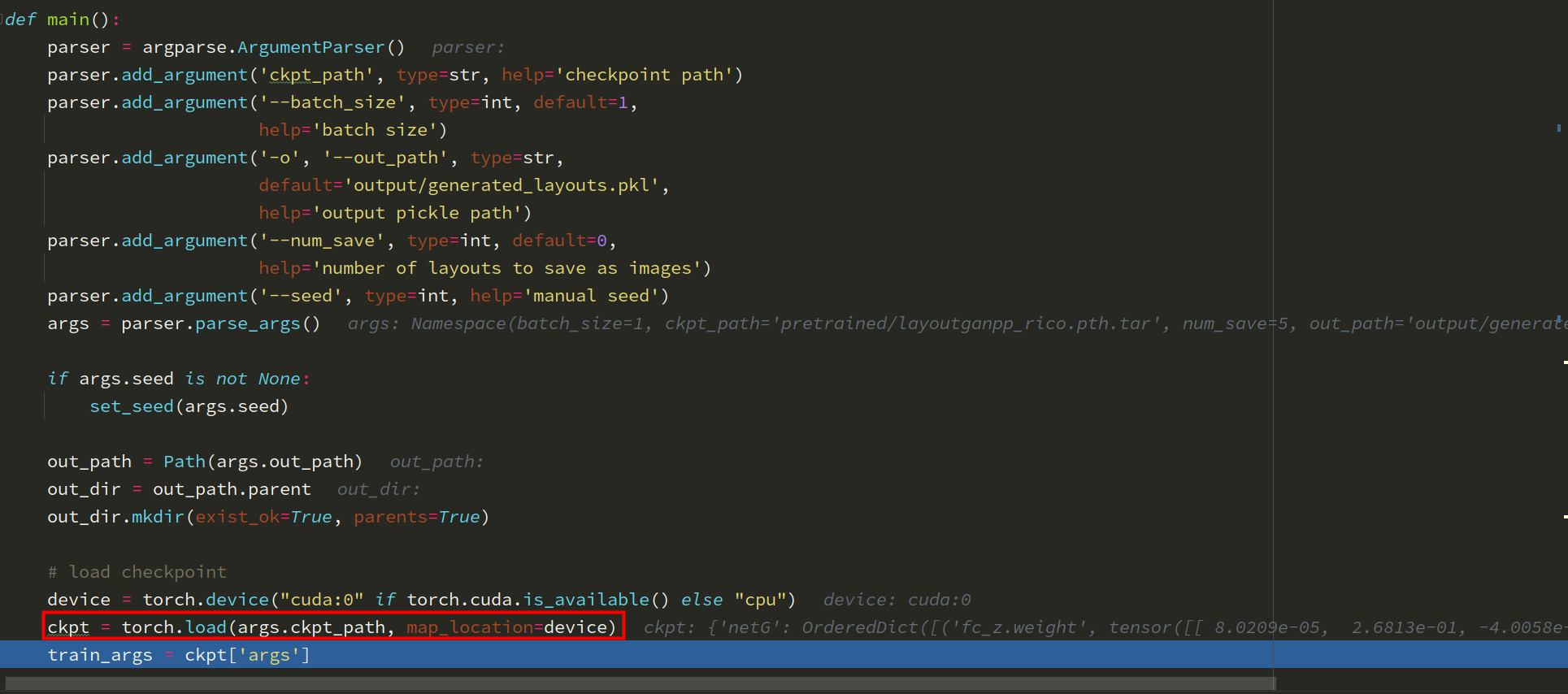Click the 'exist_ok=True' parameter
The image size is (1568, 694).
tap(263, 517)
